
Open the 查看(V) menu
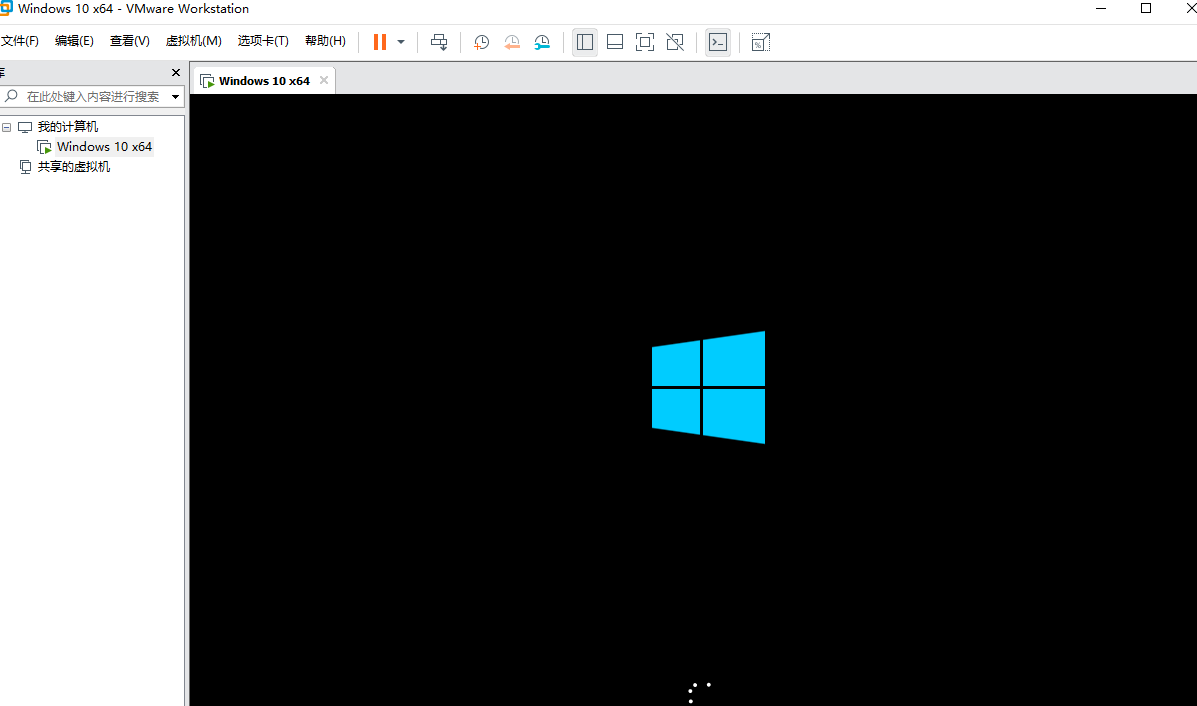[130, 41]
